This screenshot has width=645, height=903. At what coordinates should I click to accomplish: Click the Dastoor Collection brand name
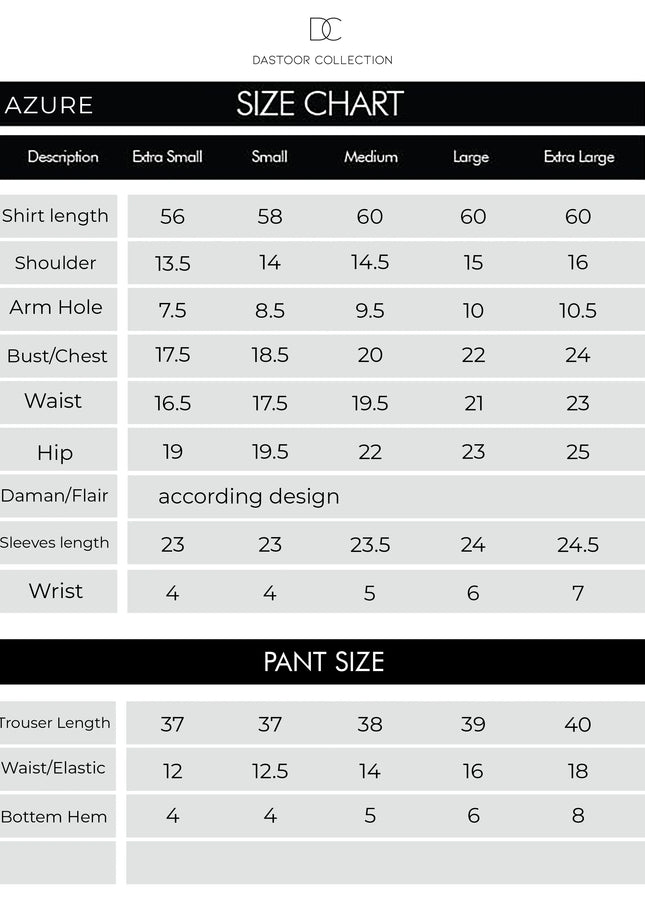click(322, 60)
